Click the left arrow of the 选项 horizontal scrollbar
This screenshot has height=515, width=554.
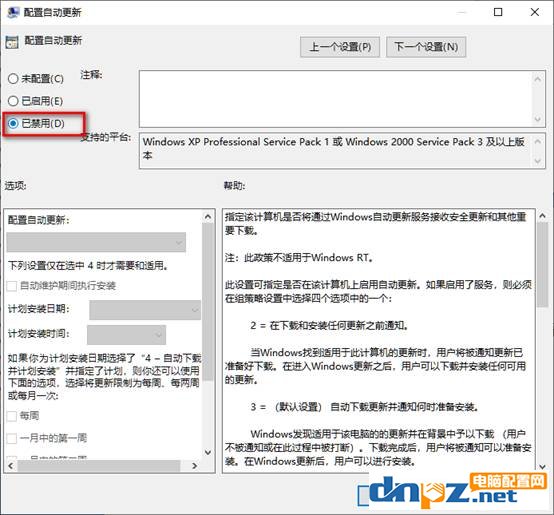tap(11, 466)
